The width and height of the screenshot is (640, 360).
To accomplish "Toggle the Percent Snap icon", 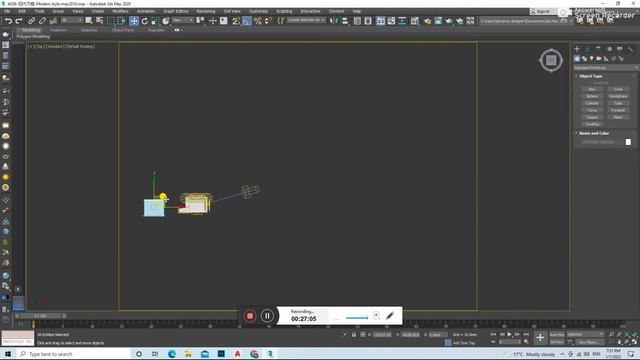I will [x=258, y=21].
